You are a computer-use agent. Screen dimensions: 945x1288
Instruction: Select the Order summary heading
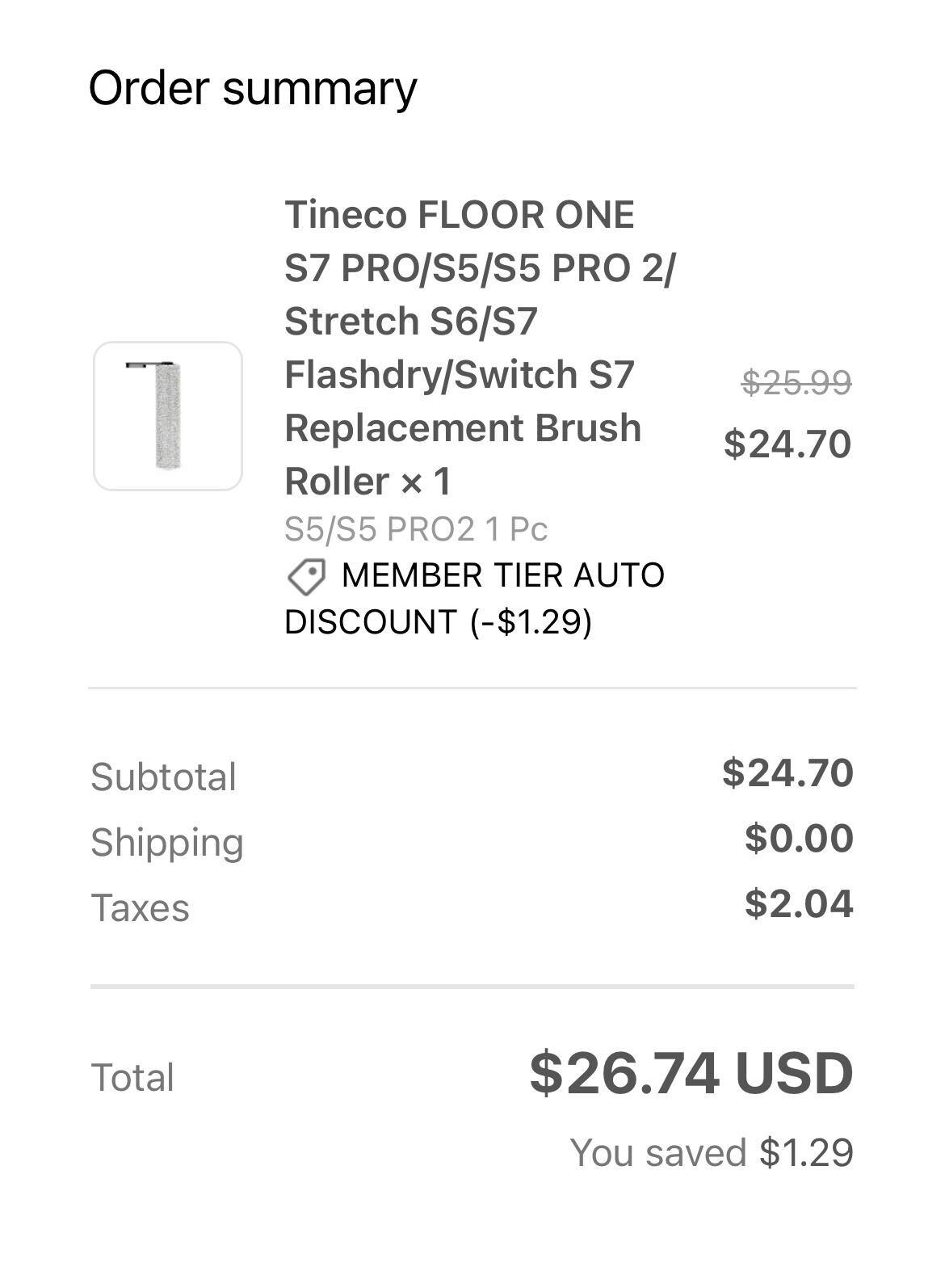pos(253,88)
